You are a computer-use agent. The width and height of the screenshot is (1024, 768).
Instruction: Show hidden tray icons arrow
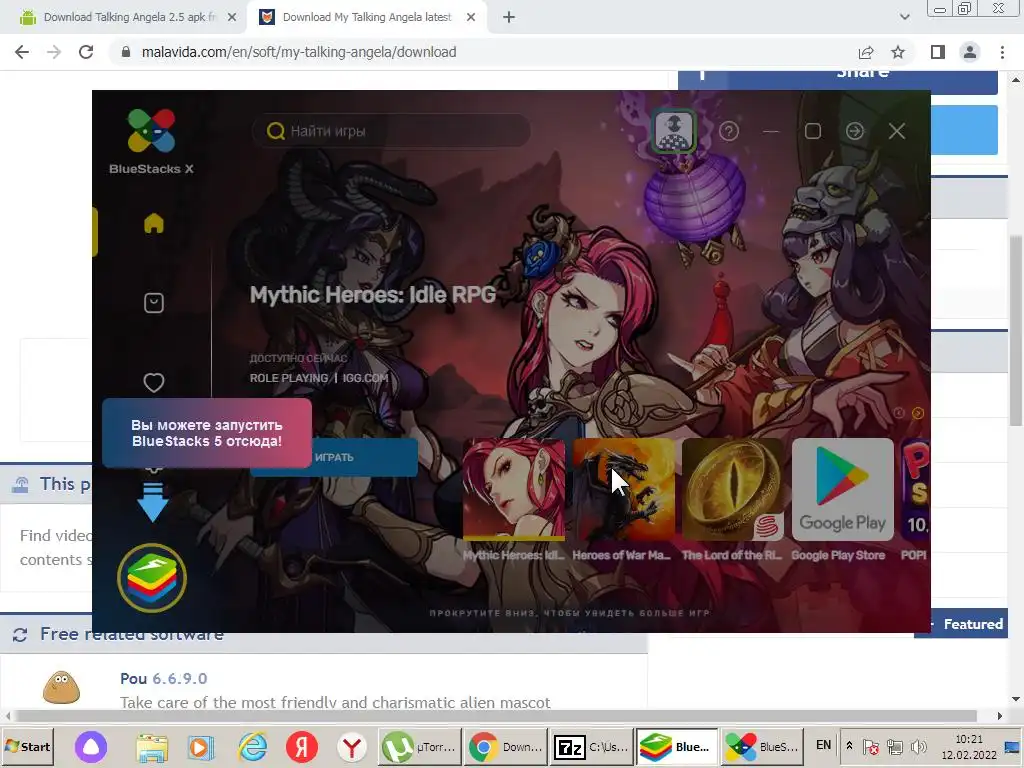pyautogui.click(x=849, y=745)
